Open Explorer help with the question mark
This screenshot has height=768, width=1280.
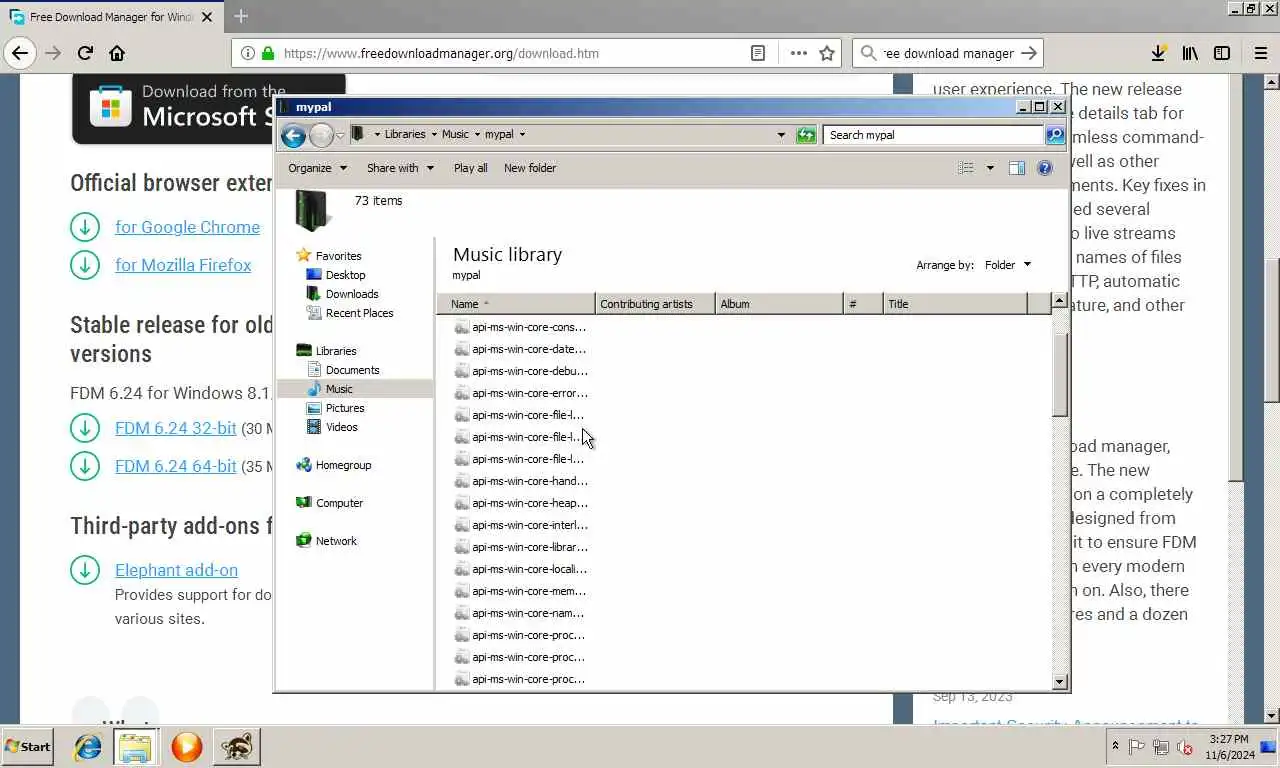[x=1045, y=168]
